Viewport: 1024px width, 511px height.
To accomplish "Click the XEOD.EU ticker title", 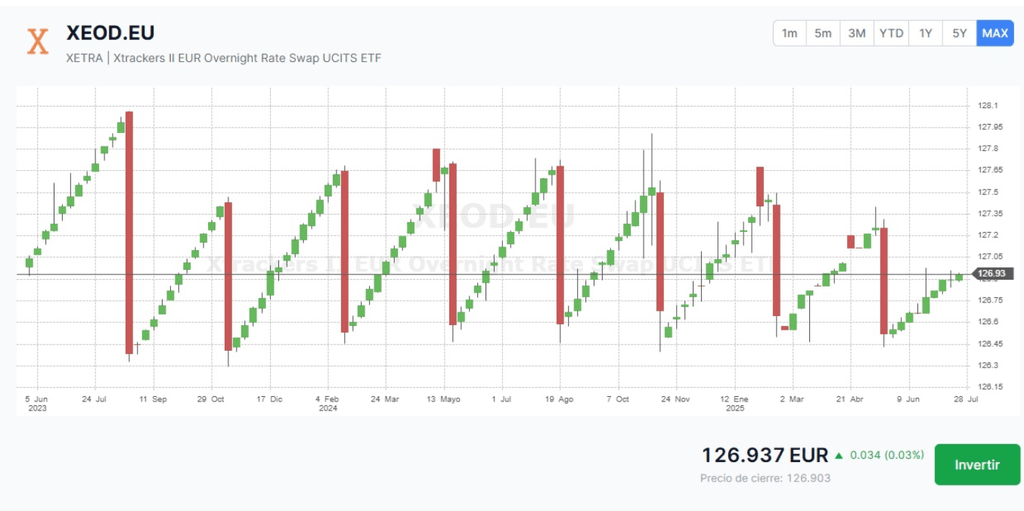I will tap(110, 33).
